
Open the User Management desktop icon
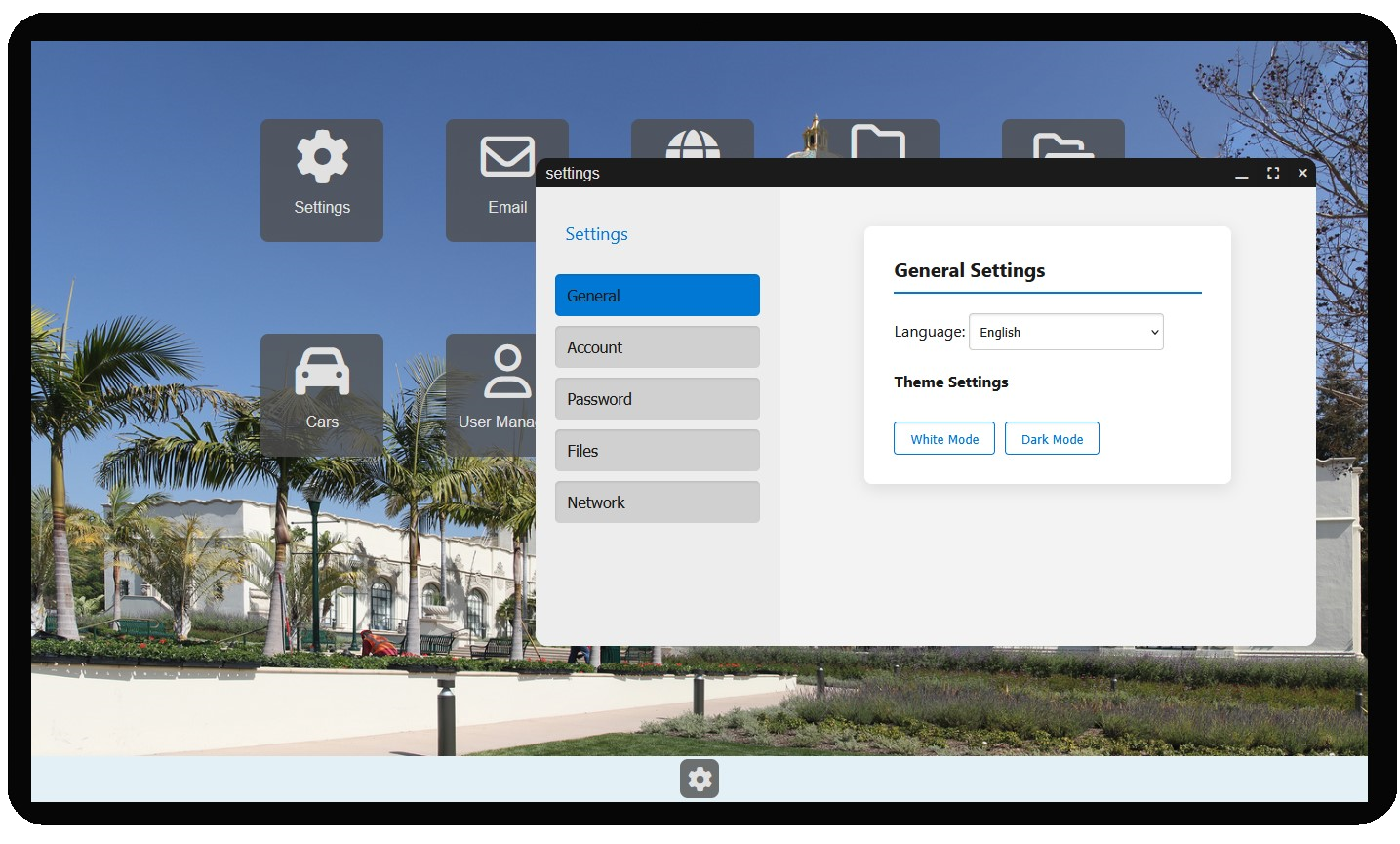[x=491, y=395]
